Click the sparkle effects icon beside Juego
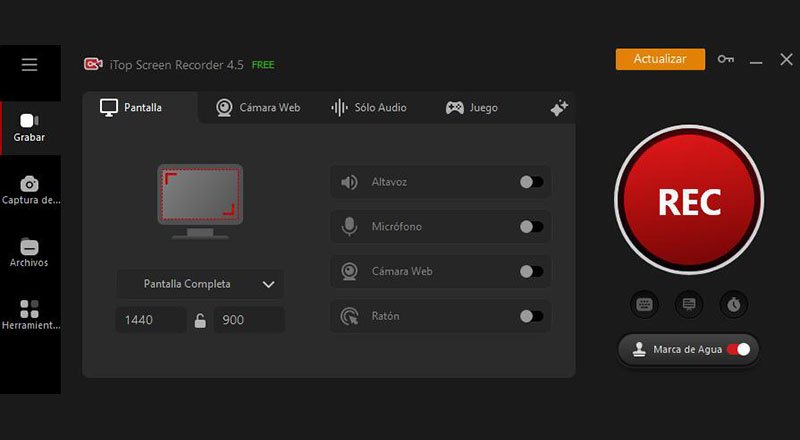 [x=559, y=108]
